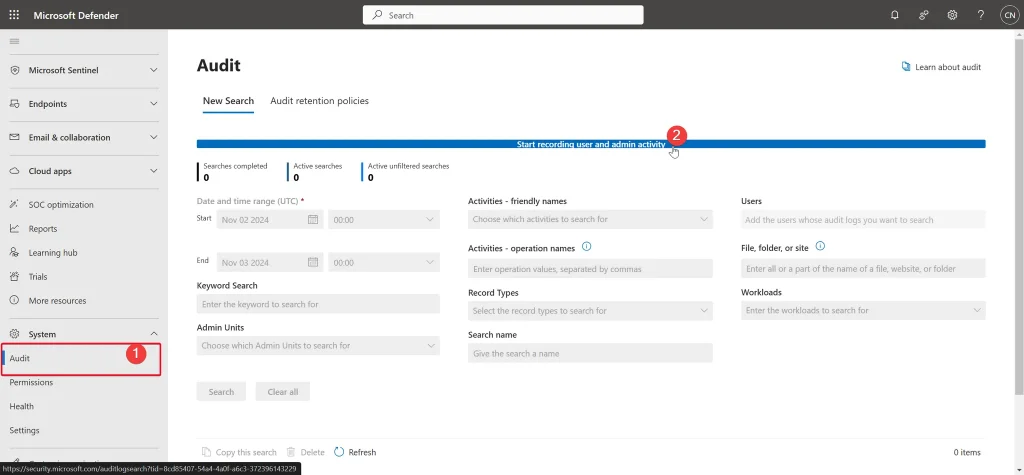
Task: Open the Admin Units dropdown
Action: pos(318,346)
